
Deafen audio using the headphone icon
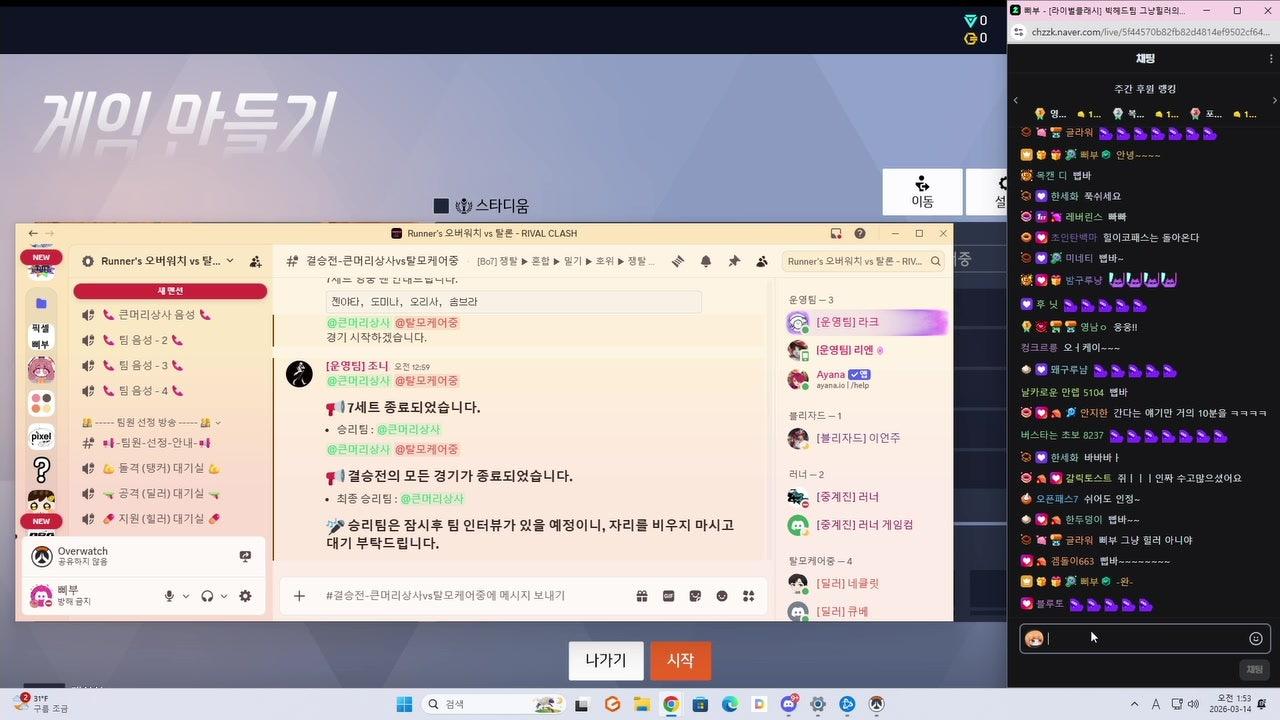(207, 596)
